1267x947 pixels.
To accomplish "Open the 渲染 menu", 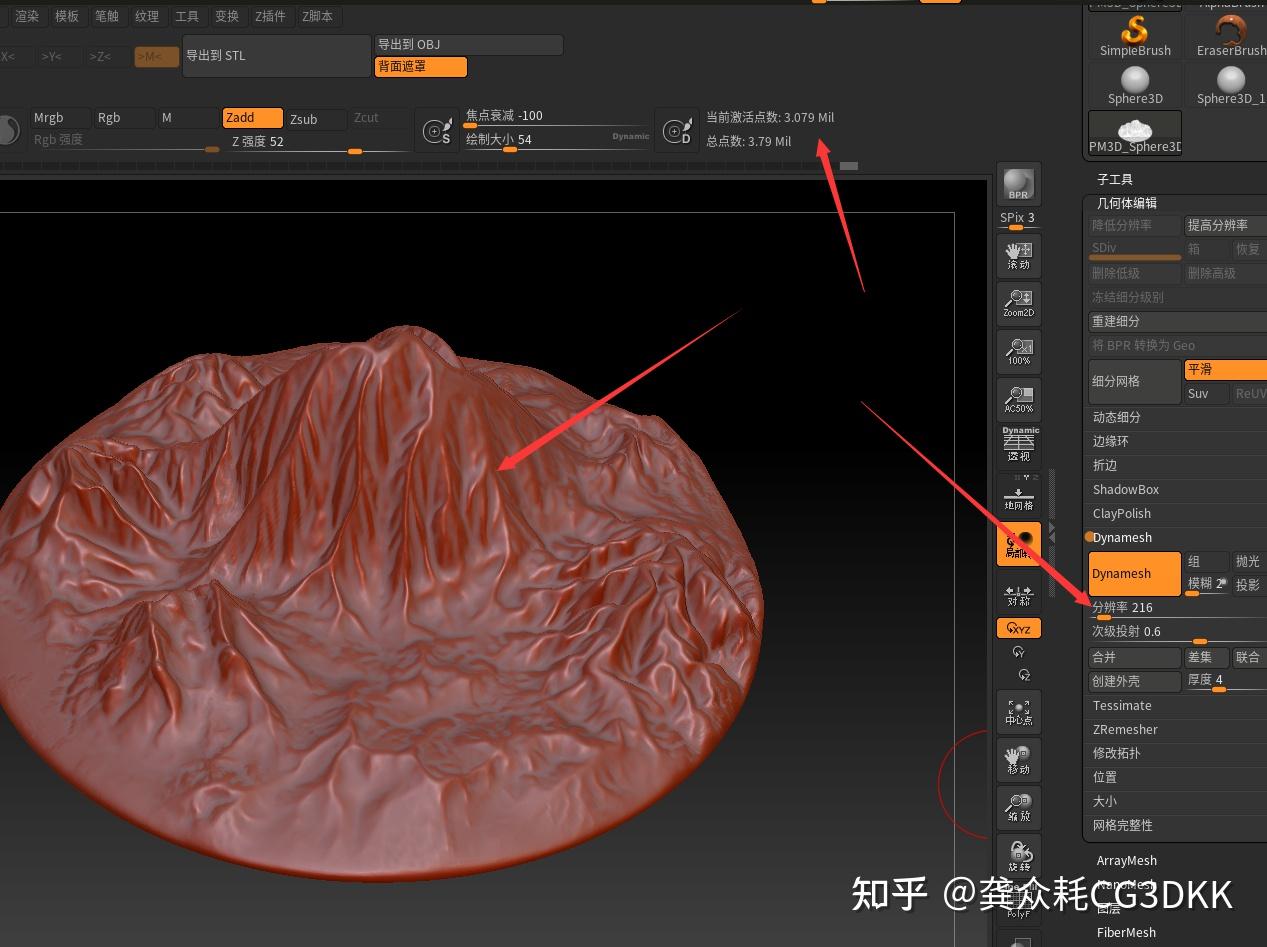I will tap(27, 16).
